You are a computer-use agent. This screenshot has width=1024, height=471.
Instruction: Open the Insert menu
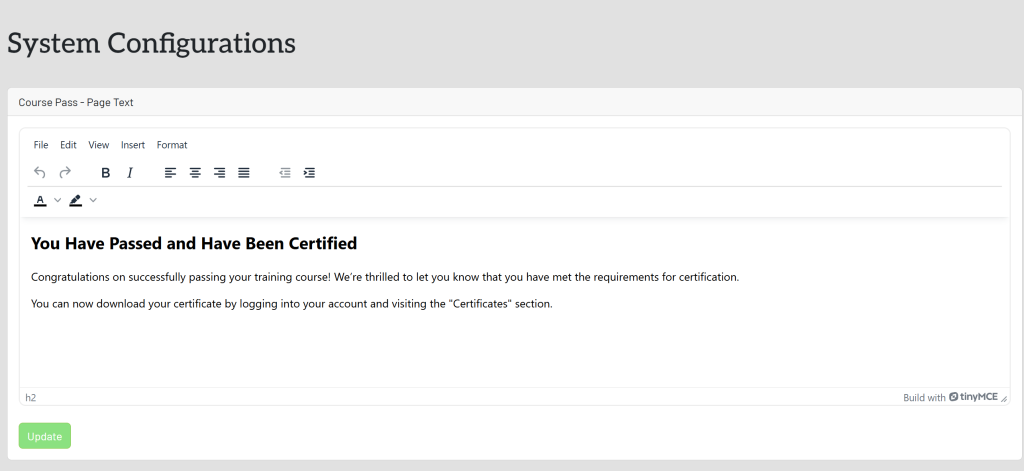click(133, 145)
